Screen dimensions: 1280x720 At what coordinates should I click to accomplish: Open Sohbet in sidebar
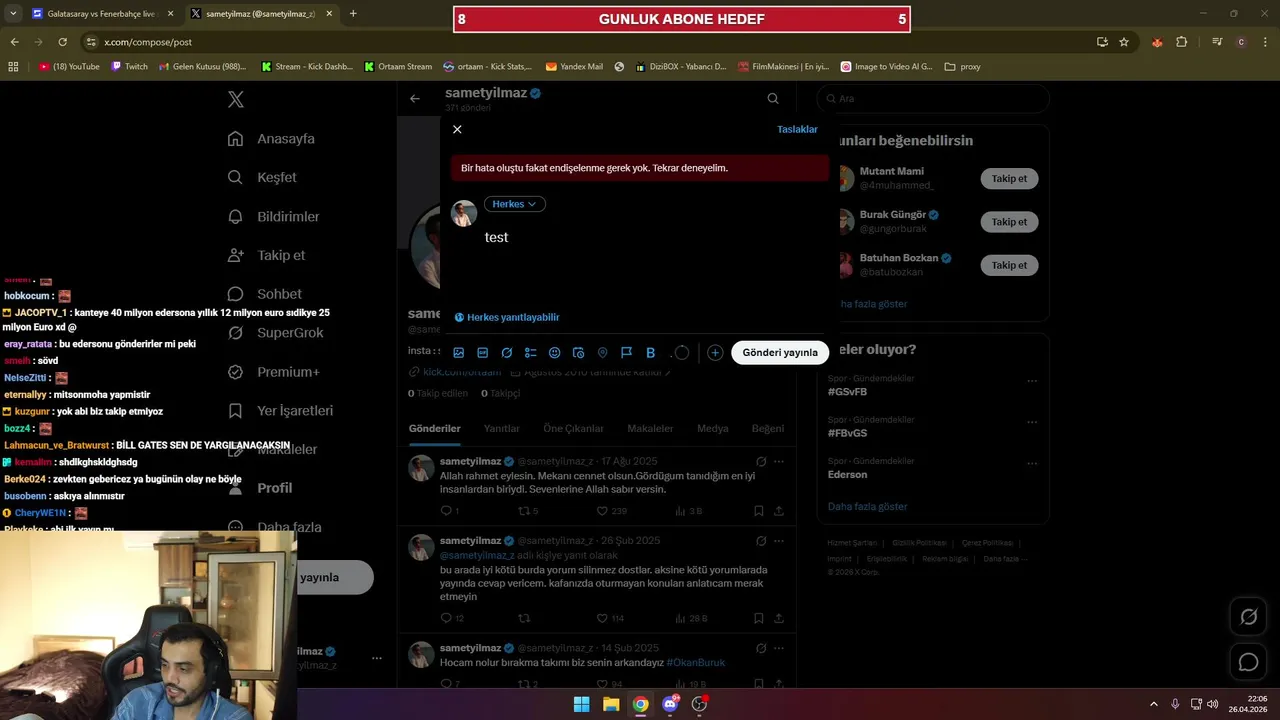coord(265,294)
